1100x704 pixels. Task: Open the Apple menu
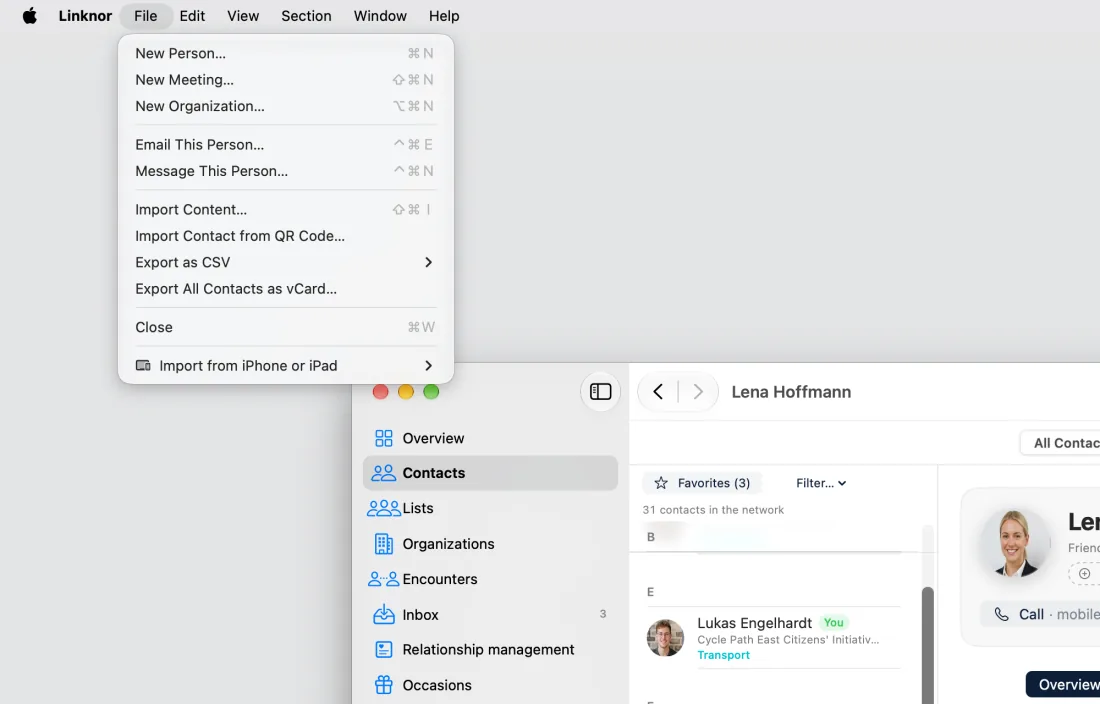[29, 15]
